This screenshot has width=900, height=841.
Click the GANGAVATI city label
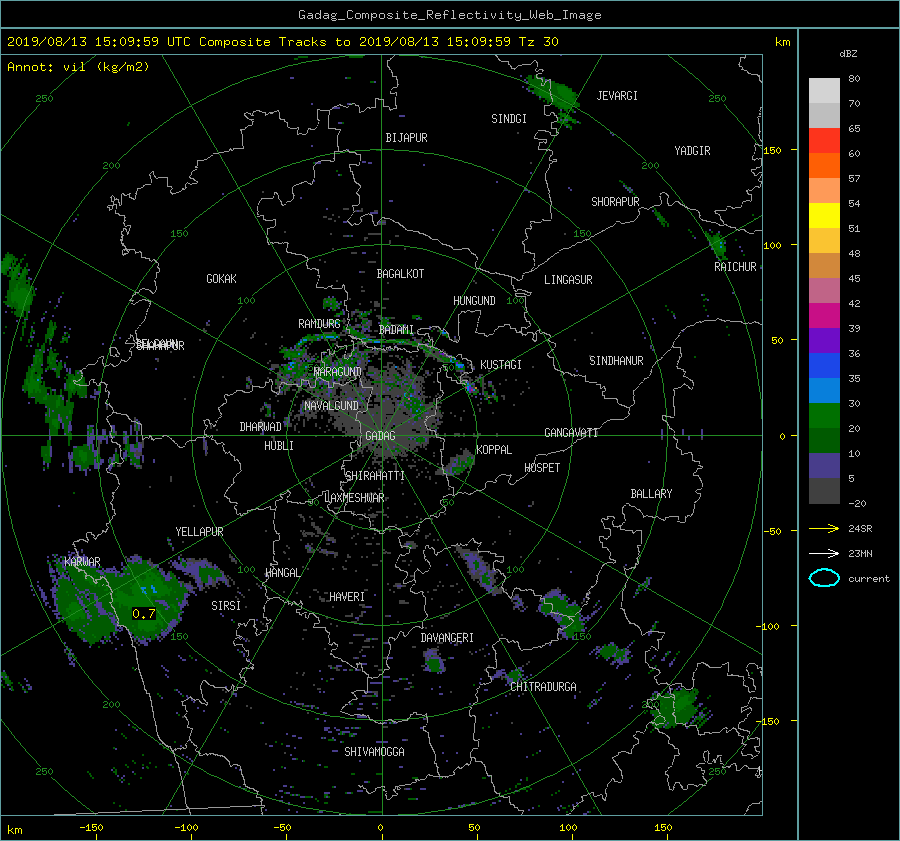(x=571, y=433)
